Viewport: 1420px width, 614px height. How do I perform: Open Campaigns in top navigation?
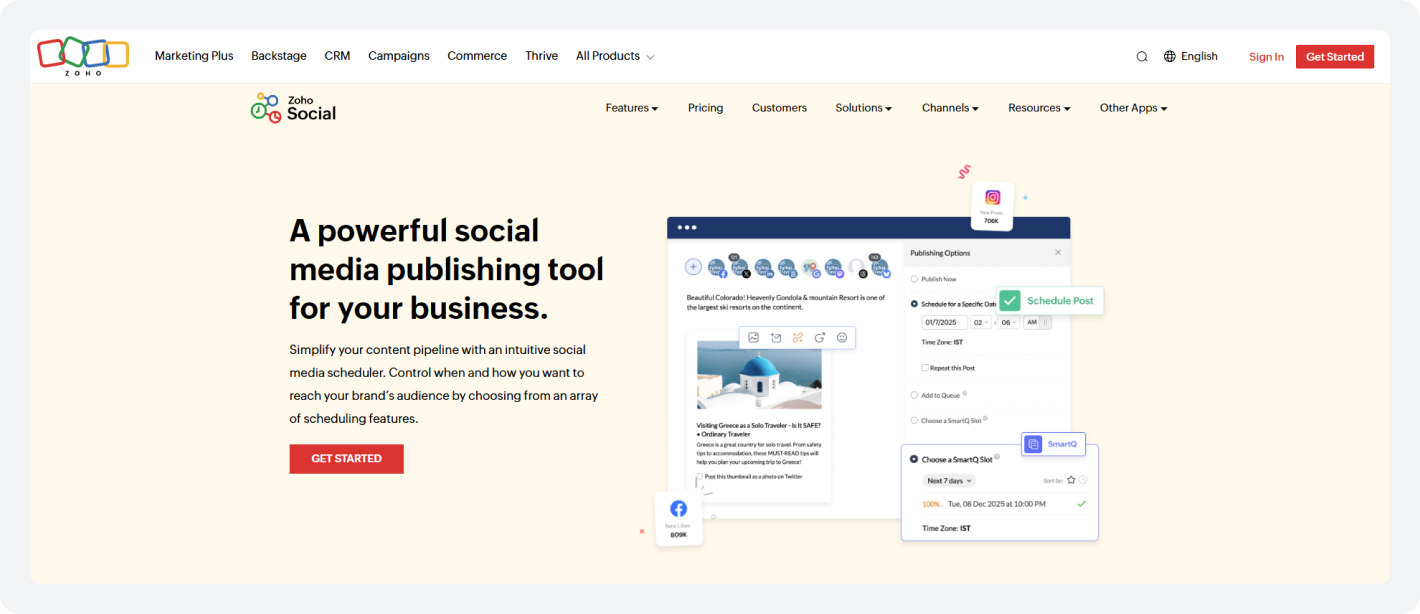(399, 56)
